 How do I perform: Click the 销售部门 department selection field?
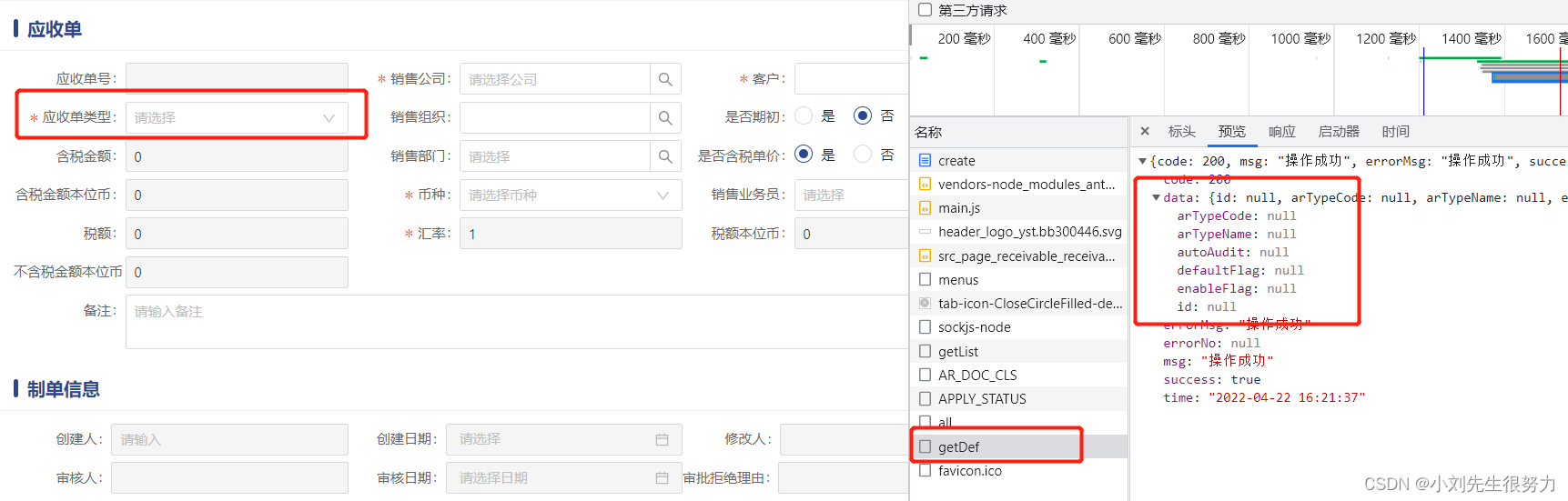[554, 156]
